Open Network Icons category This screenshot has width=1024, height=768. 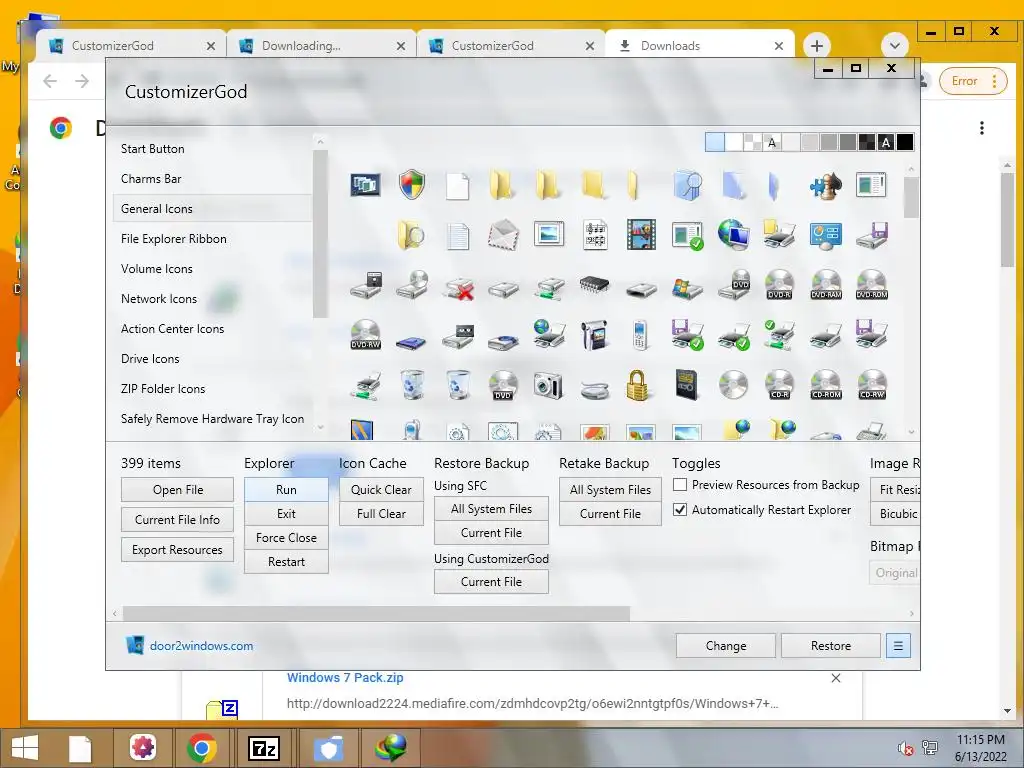pyautogui.click(x=212, y=299)
